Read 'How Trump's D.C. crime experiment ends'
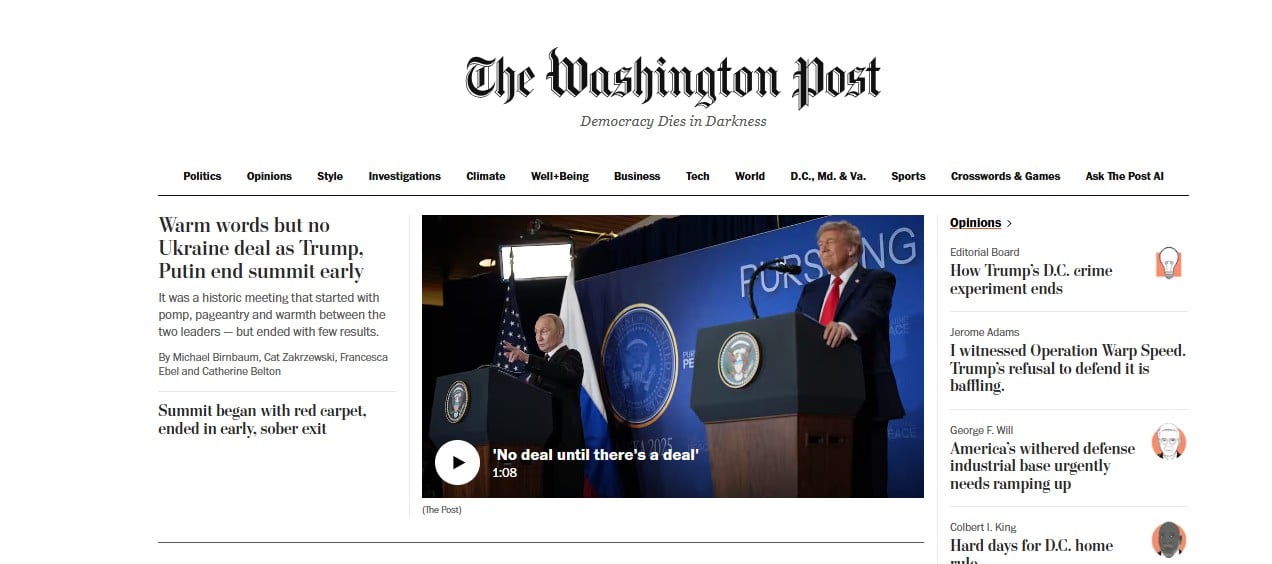This screenshot has height=564, width=1272. pyautogui.click(x=1031, y=279)
